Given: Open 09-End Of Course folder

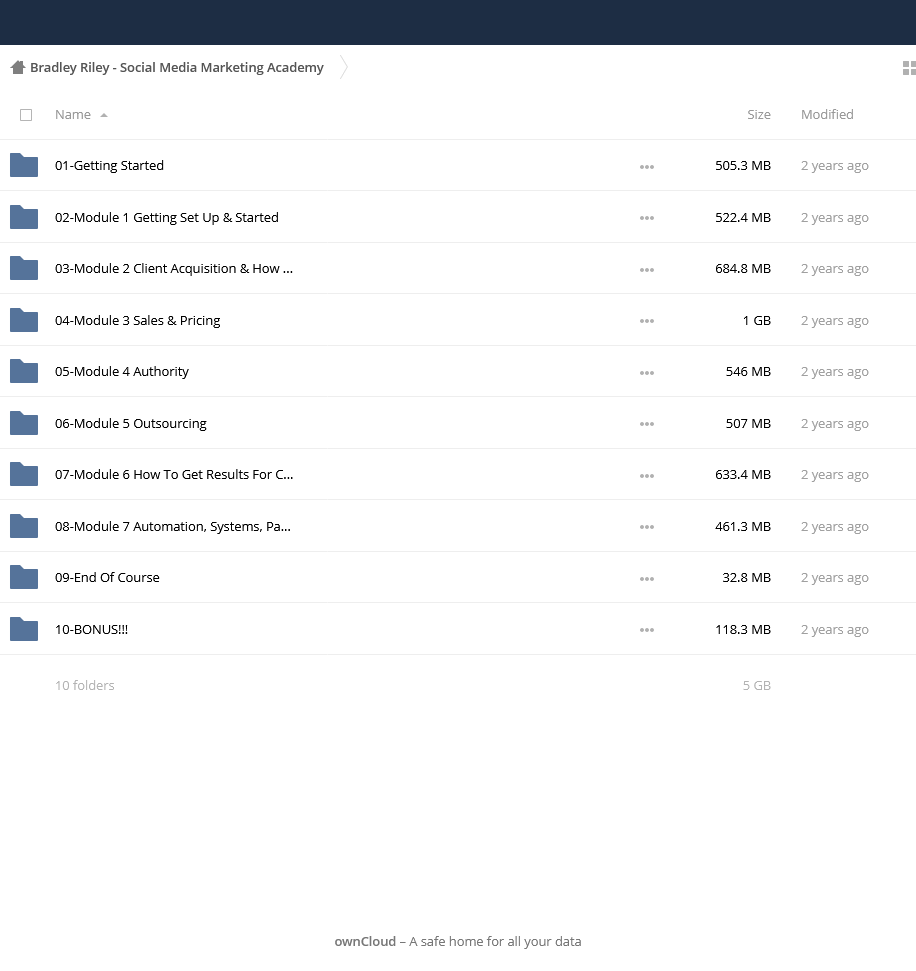Looking at the screenshot, I should pos(107,577).
